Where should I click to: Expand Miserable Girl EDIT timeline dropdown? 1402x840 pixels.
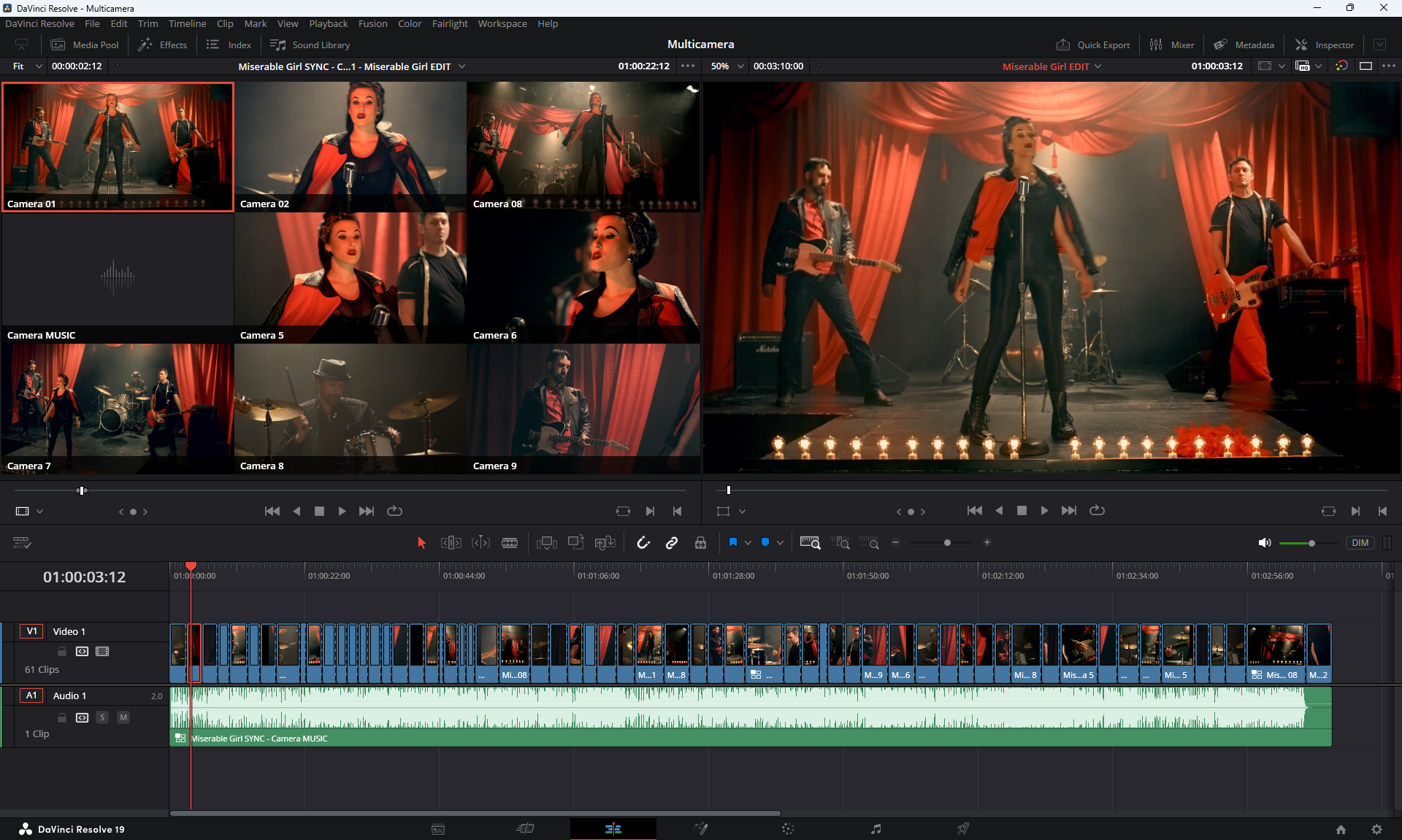pos(1098,66)
